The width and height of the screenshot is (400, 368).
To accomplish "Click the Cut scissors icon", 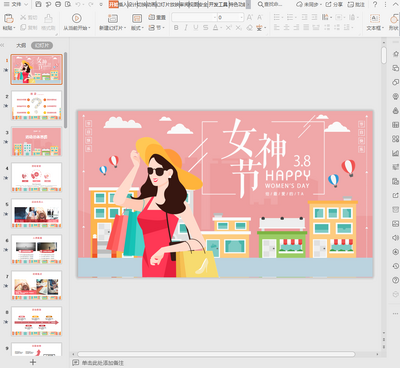I will 23,17.
